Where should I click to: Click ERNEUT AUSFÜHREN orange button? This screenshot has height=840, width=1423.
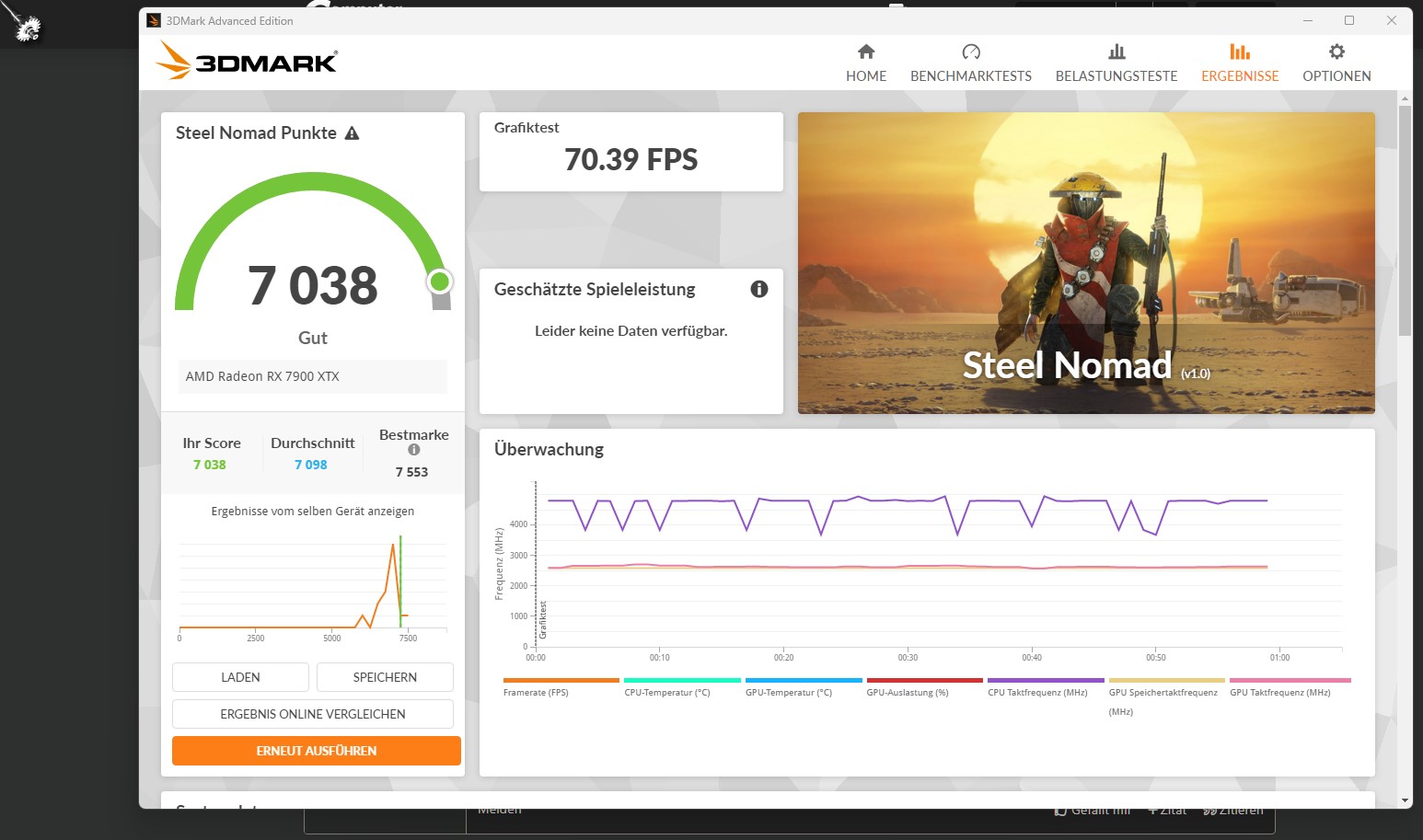317,751
